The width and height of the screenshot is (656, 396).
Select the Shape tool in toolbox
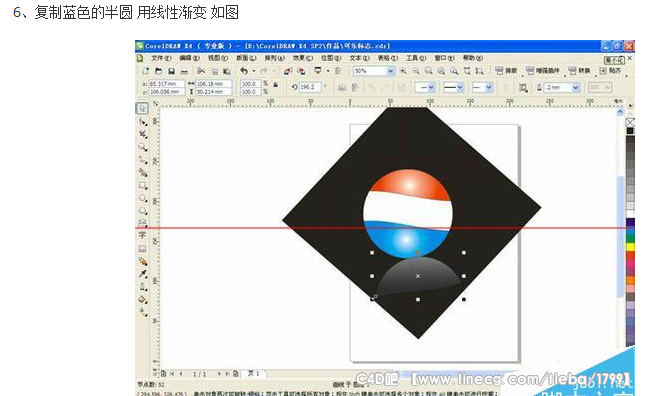(x=143, y=122)
